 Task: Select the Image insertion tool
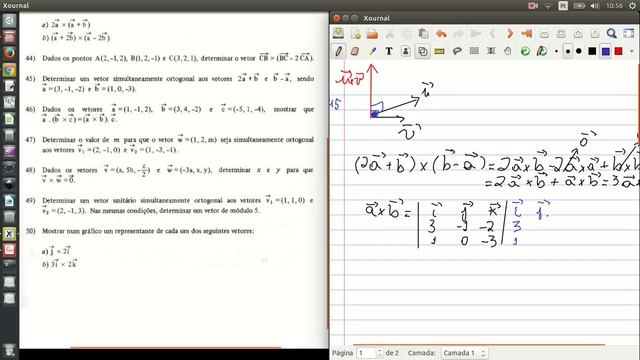406,51
